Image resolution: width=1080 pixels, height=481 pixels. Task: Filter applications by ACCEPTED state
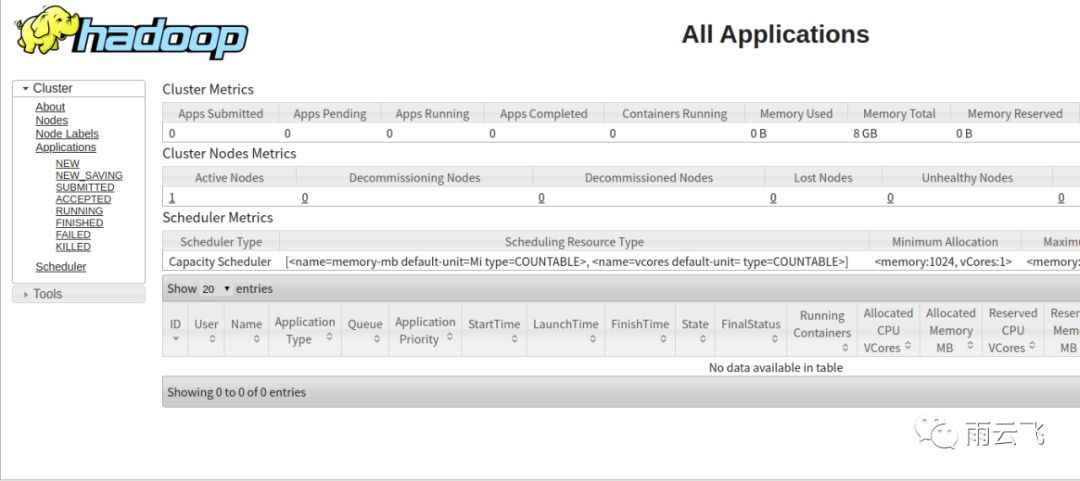(x=83, y=199)
